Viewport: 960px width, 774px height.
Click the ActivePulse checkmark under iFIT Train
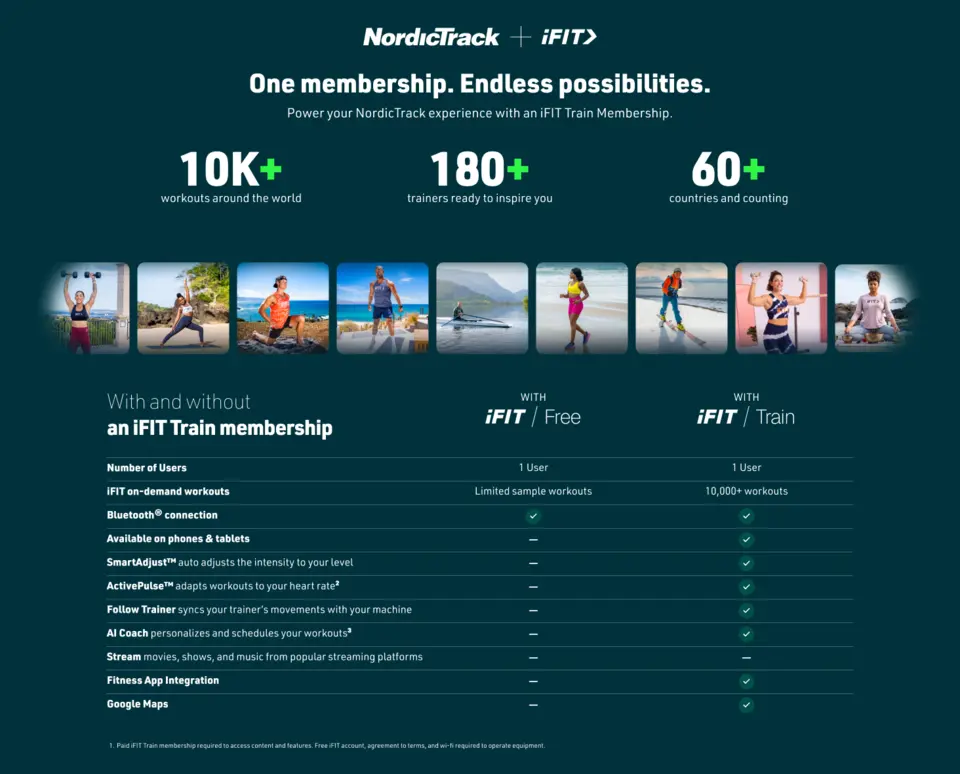(746, 587)
